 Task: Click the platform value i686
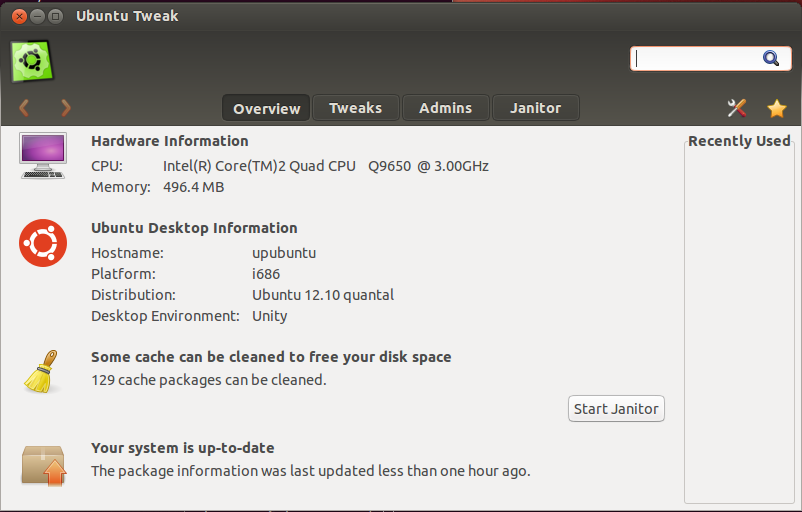pyautogui.click(x=266, y=274)
